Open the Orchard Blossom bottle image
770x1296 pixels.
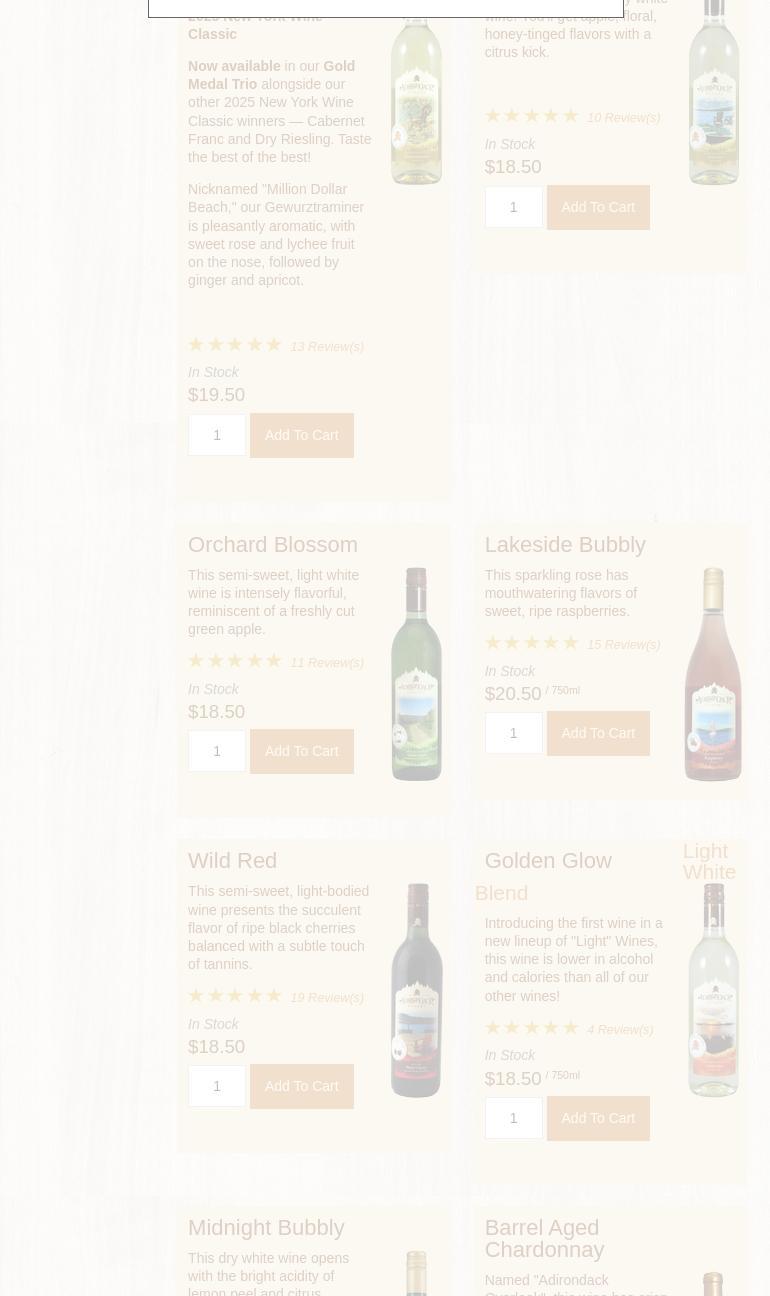[x=416, y=673]
